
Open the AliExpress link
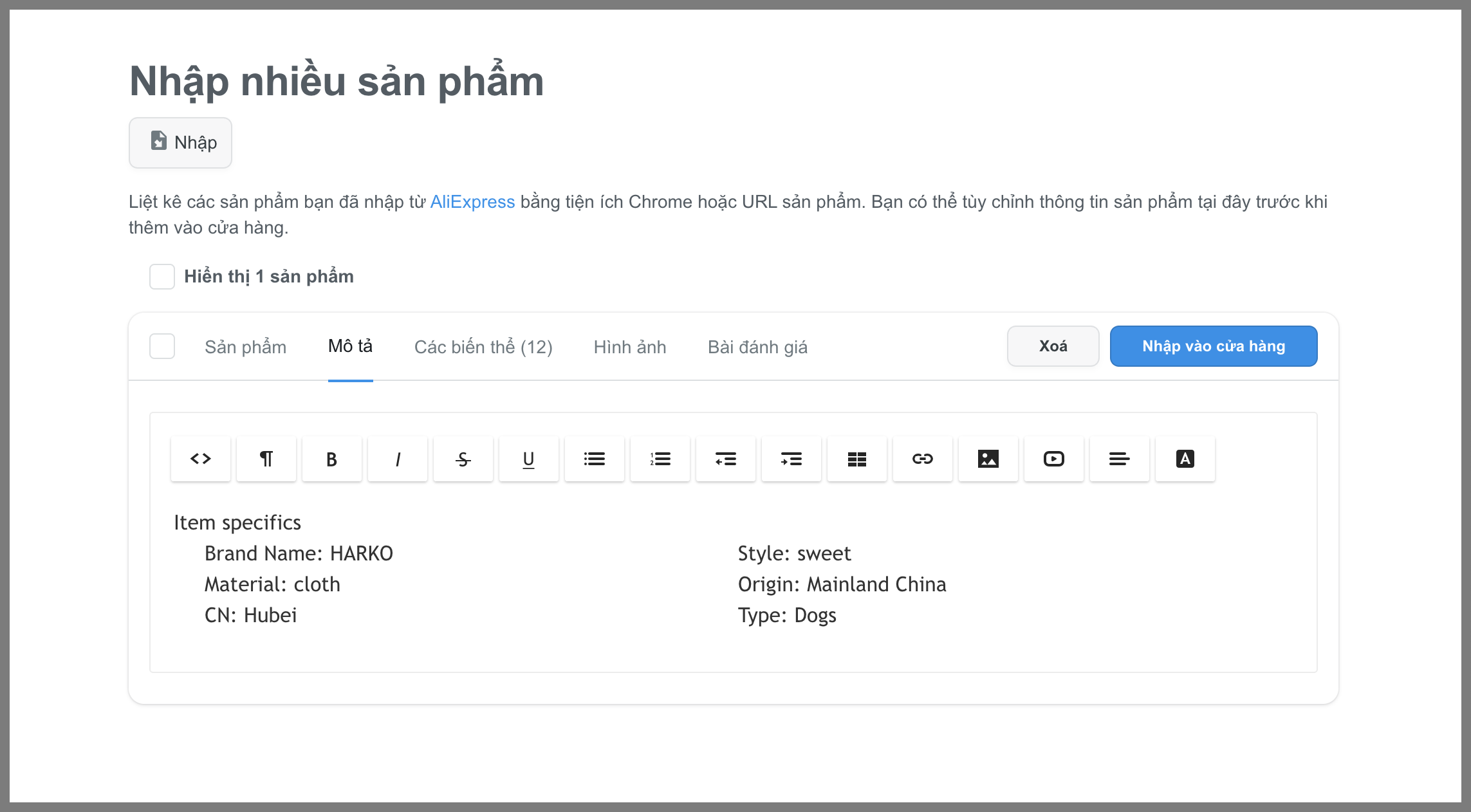point(472,202)
